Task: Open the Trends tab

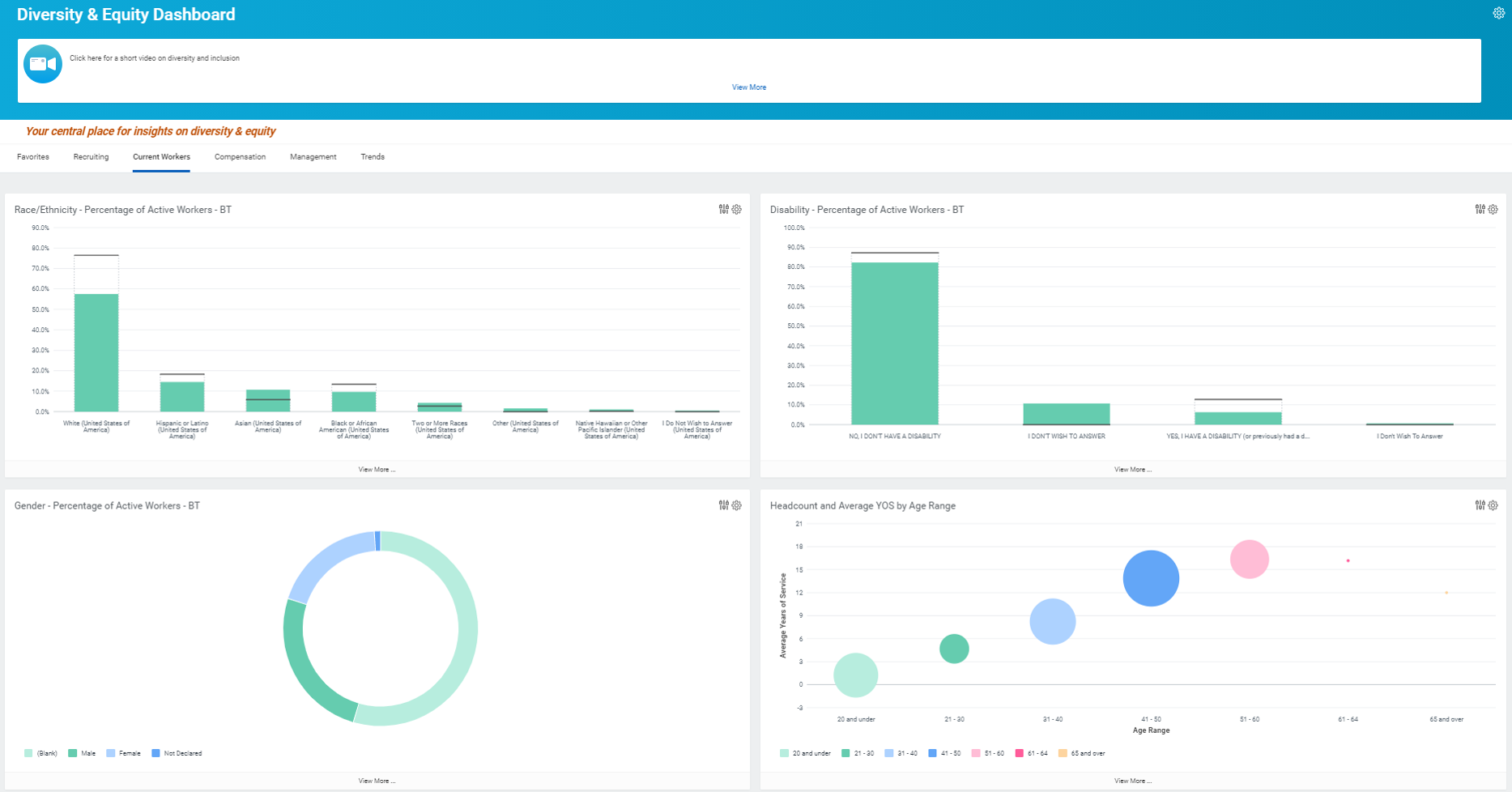Action: click(373, 156)
